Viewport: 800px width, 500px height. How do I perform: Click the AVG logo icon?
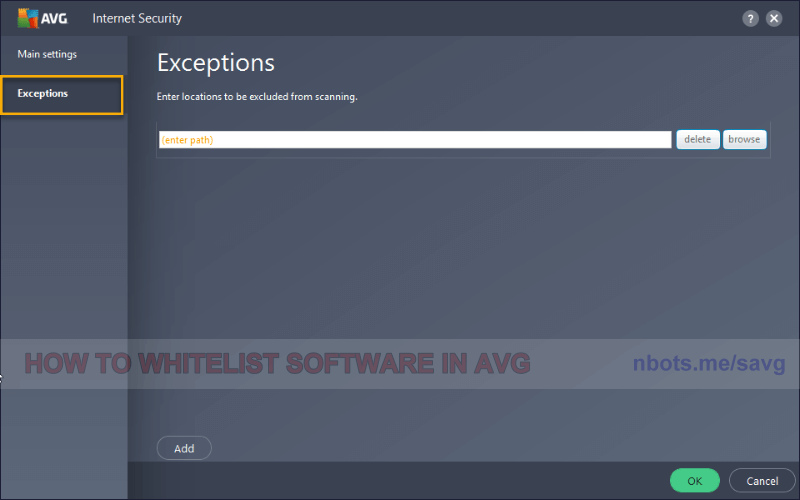coord(42,18)
